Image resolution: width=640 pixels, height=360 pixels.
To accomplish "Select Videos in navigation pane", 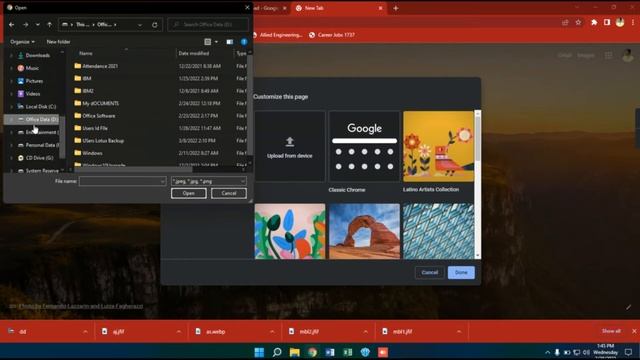I will click(x=33, y=93).
